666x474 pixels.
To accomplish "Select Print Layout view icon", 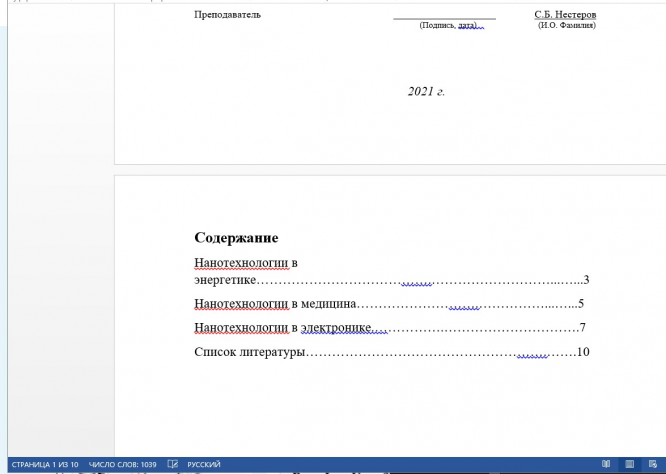I will 629,464.
